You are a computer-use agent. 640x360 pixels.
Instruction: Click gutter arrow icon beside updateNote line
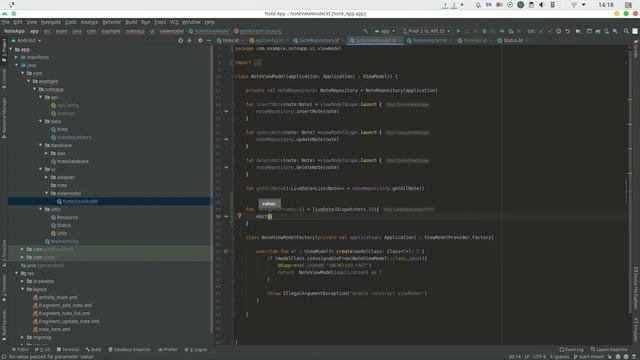point(226,139)
